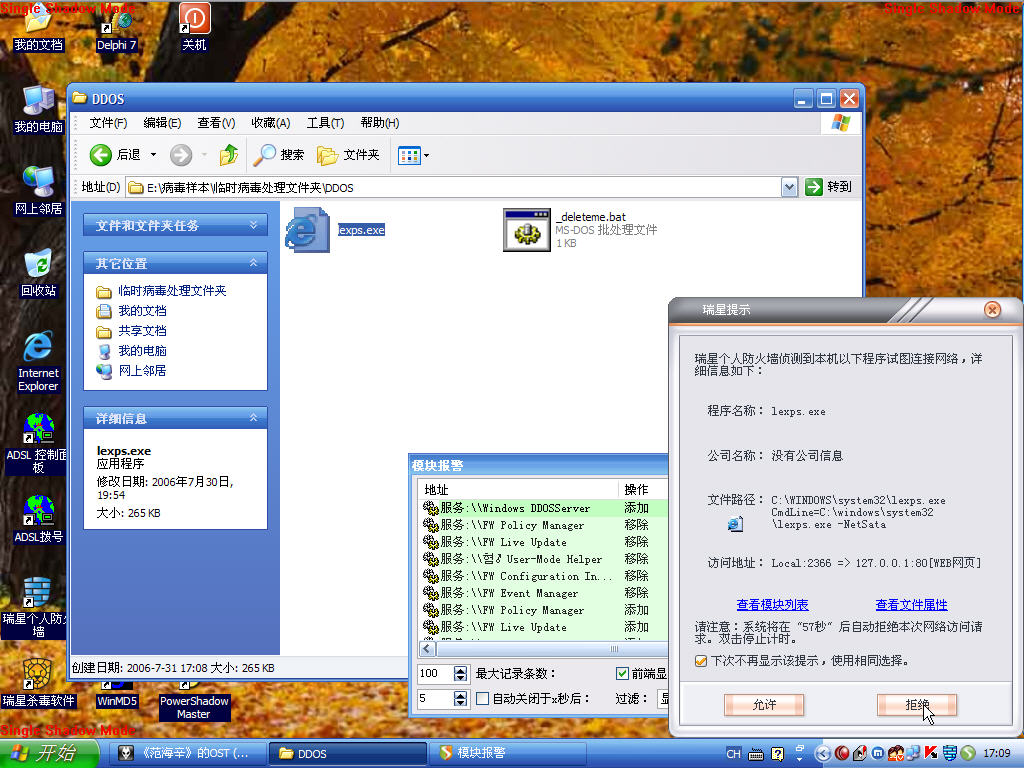Select the 'FW Configuration In...' service row
Viewport: 1024px width, 768px height.
542,576
